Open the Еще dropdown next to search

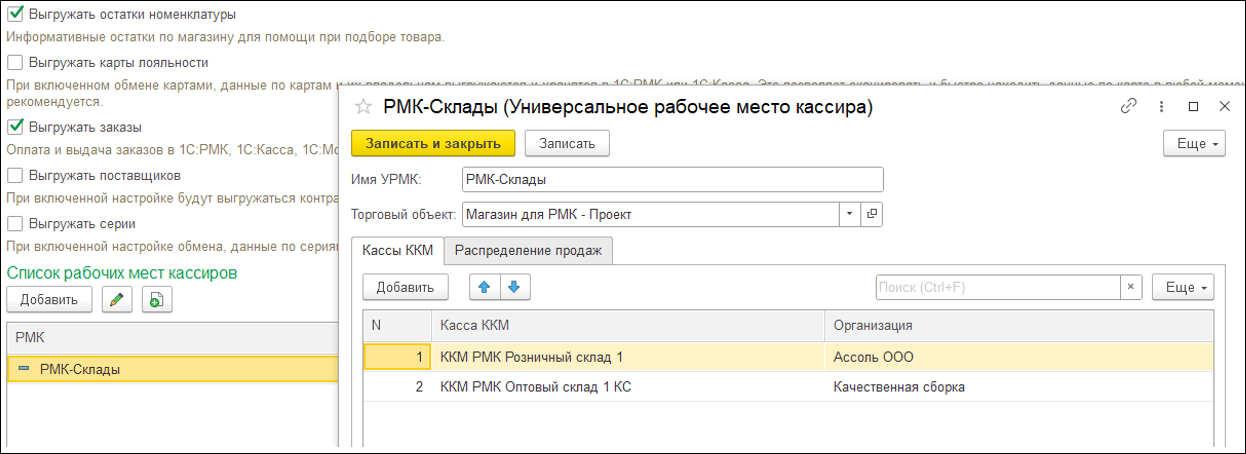[1183, 287]
